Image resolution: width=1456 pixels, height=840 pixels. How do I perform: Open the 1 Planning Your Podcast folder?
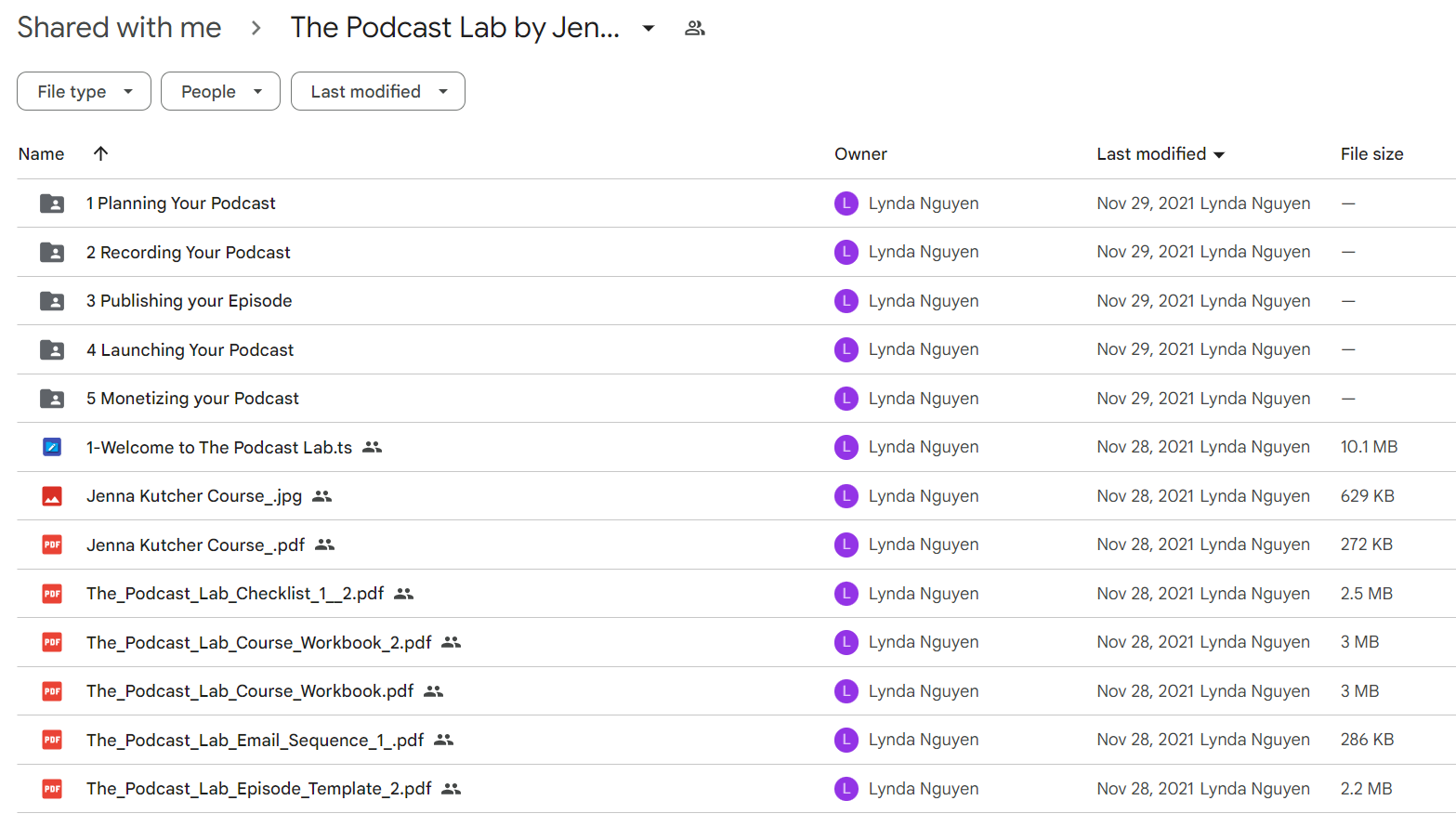tap(181, 203)
